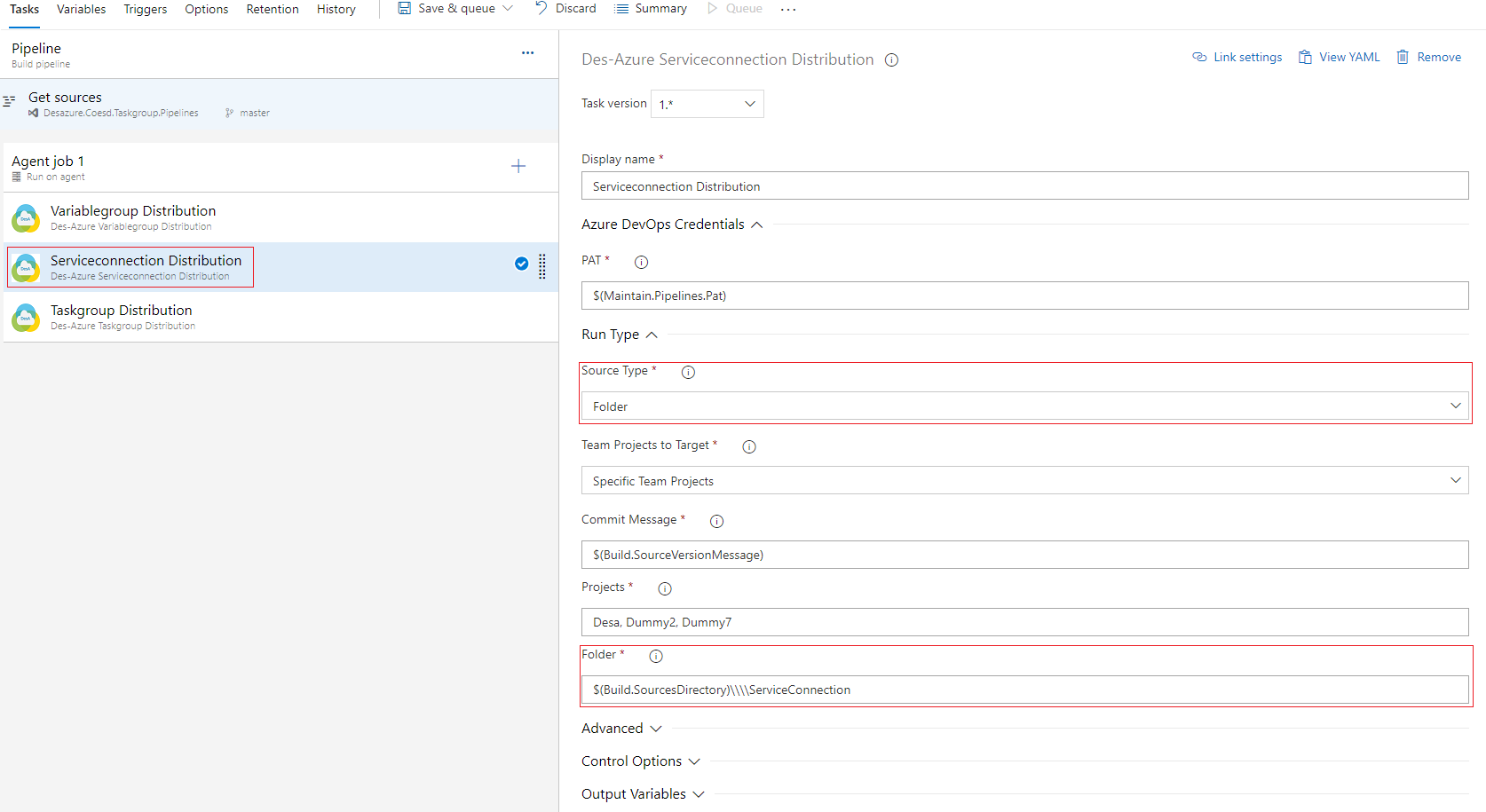This screenshot has height=812, width=1486.
Task: Show info for Commit Message
Action: point(716,521)
